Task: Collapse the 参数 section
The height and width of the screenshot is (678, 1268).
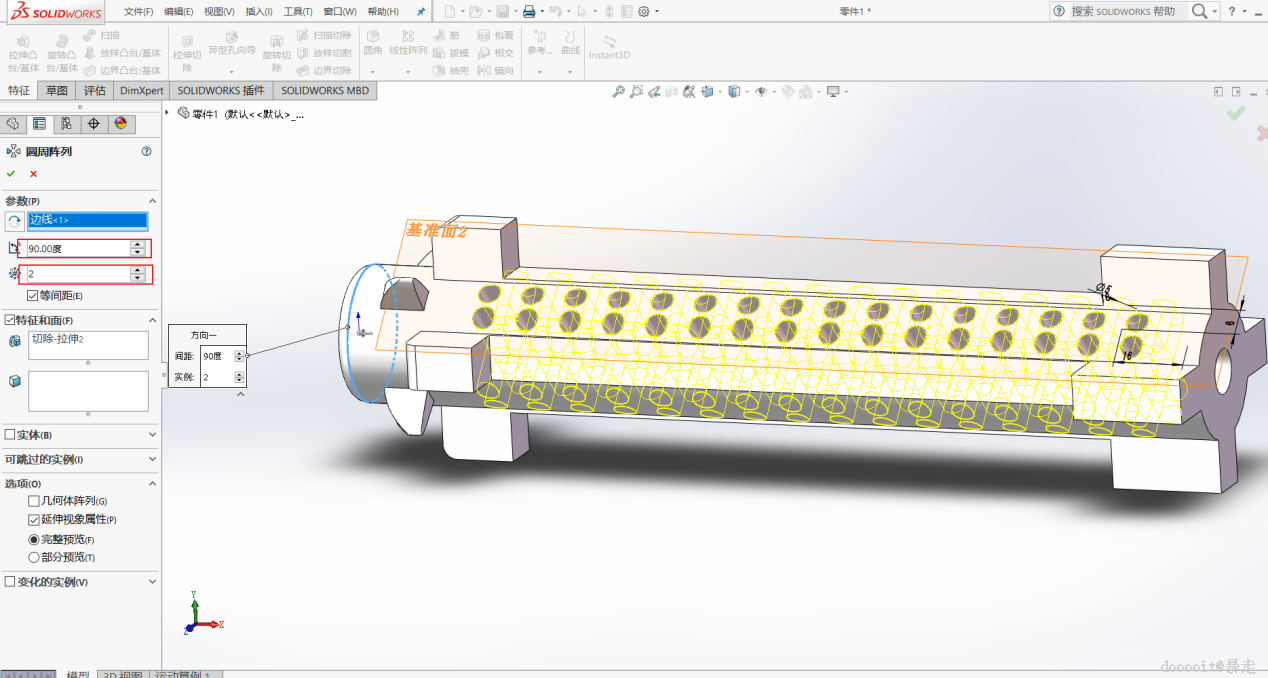Action: 153,201
